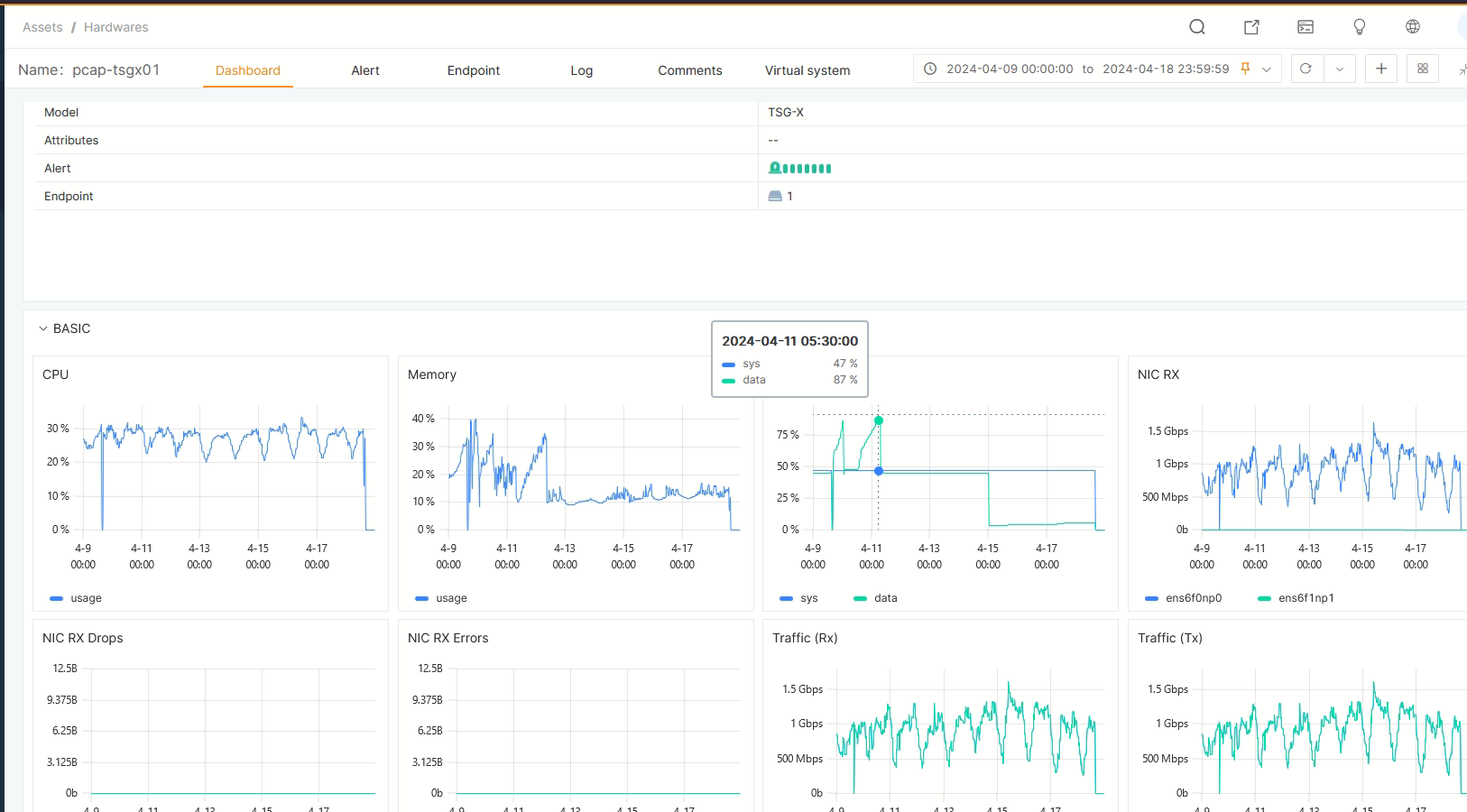Open the terminal console icon
Image resolution: width=1467 pixels, height=812 pixels.
[1306, 27]
